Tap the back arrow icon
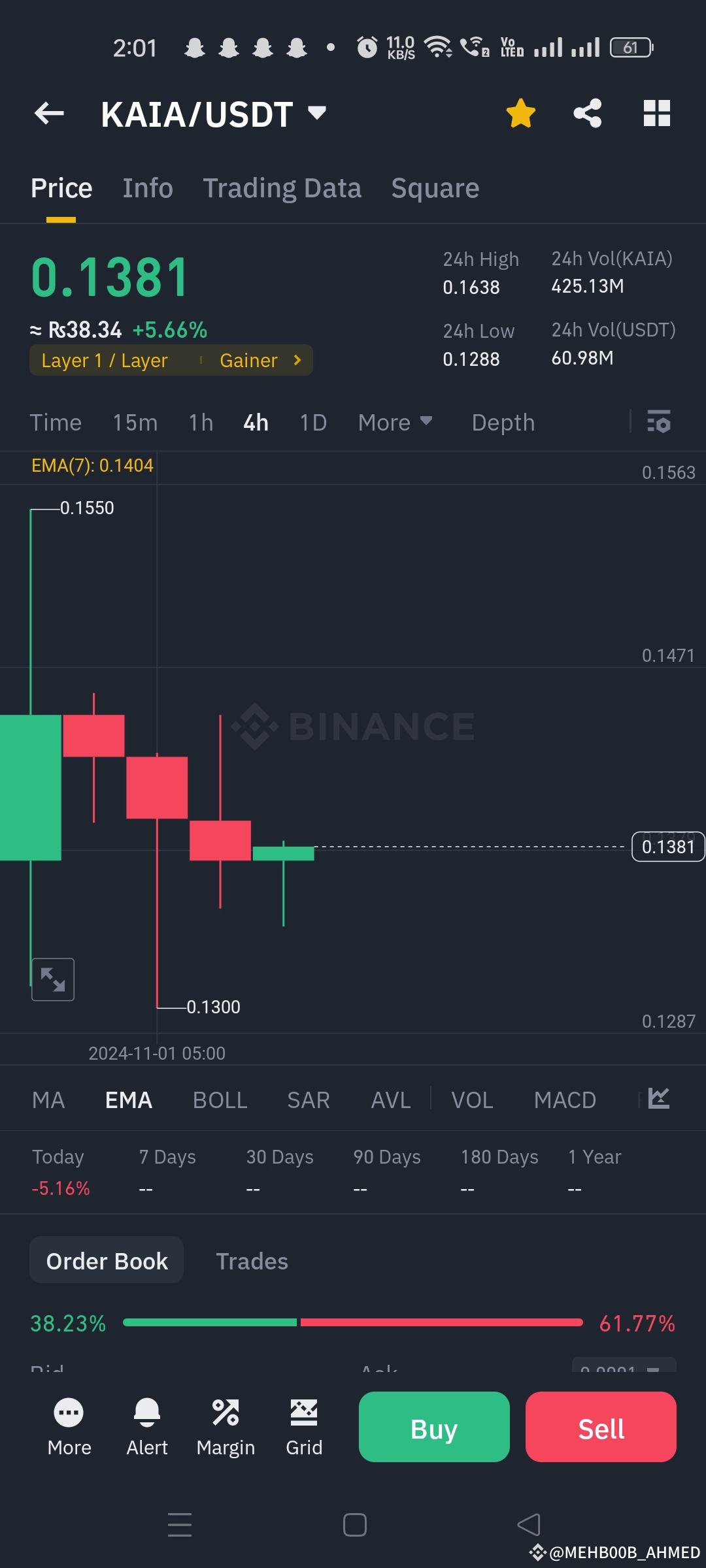The height and width of the screenshot is (1568, 706). (x=49, y=114)
